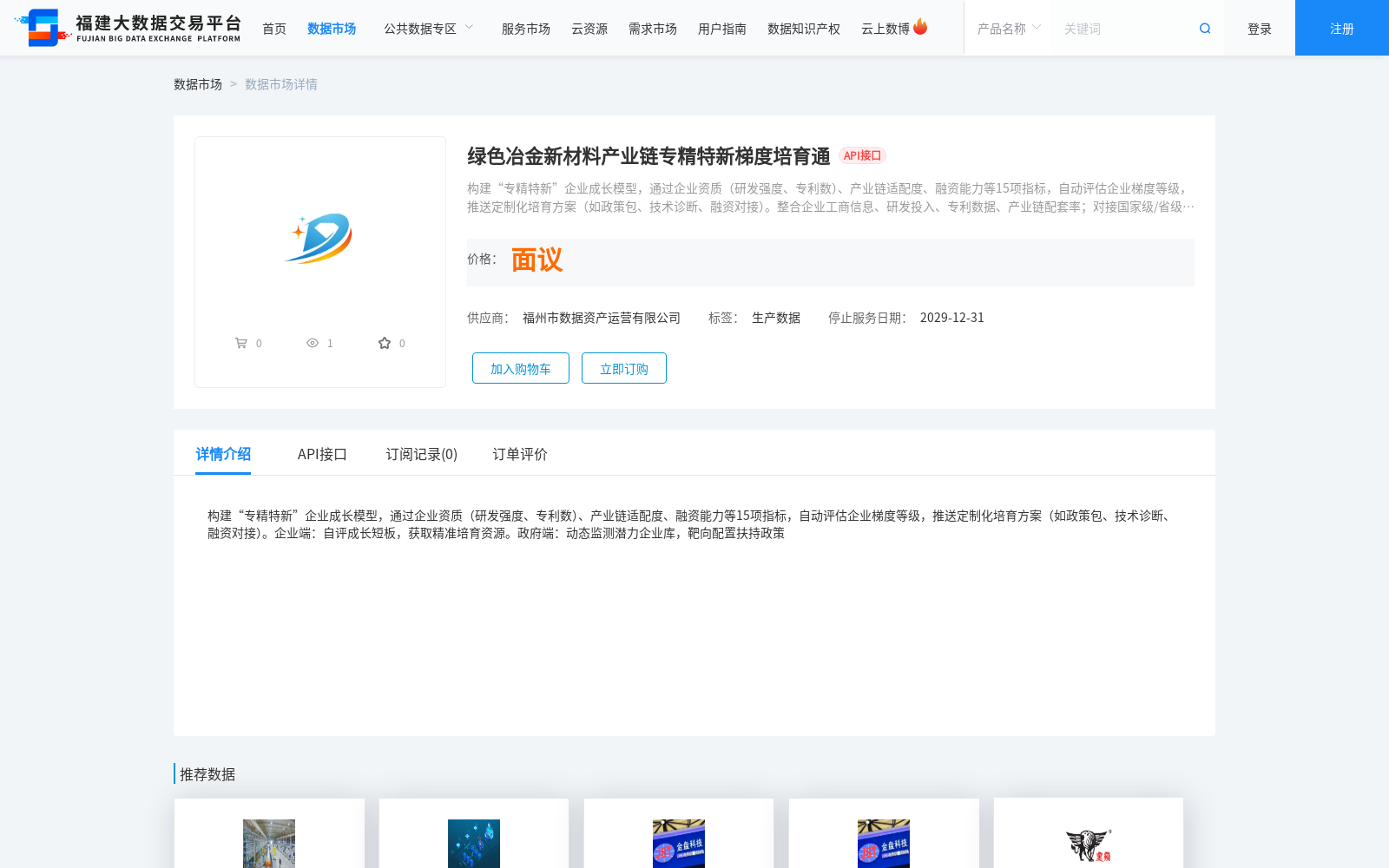The image size is (1389, 868).
Task: Click the 登录 link
Action: [x=1260, y=29]
